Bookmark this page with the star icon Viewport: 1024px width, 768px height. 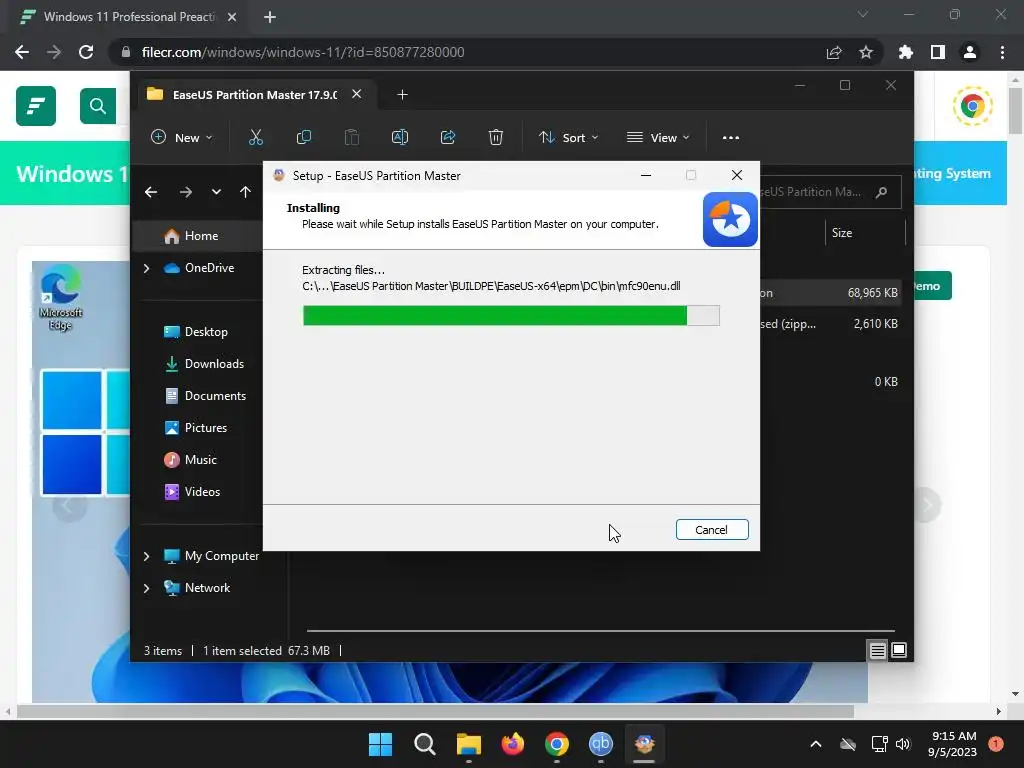tap(866, 52)
